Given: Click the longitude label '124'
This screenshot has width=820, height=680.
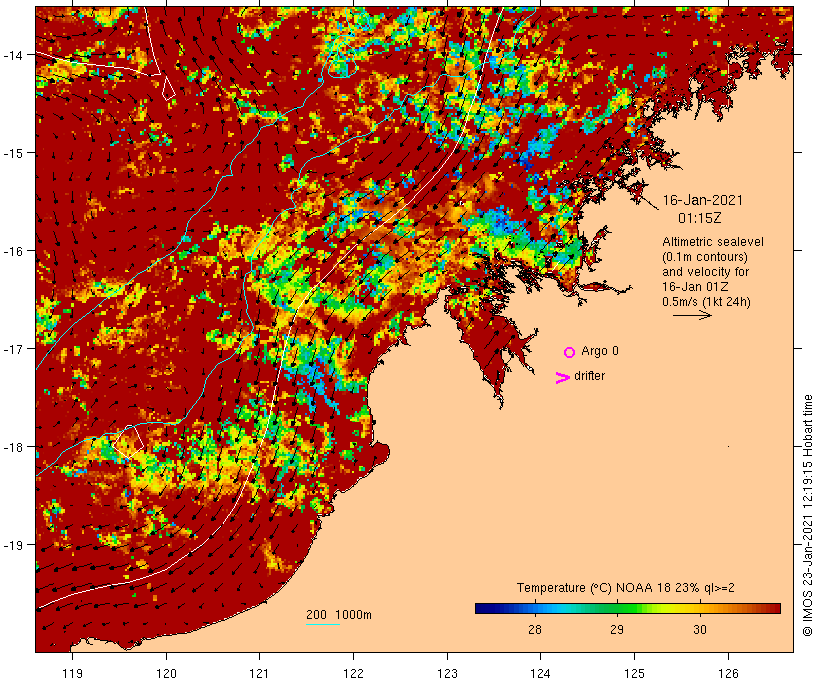Looking at the screenshot, I should pyautogui.click(x=540, y=673).
